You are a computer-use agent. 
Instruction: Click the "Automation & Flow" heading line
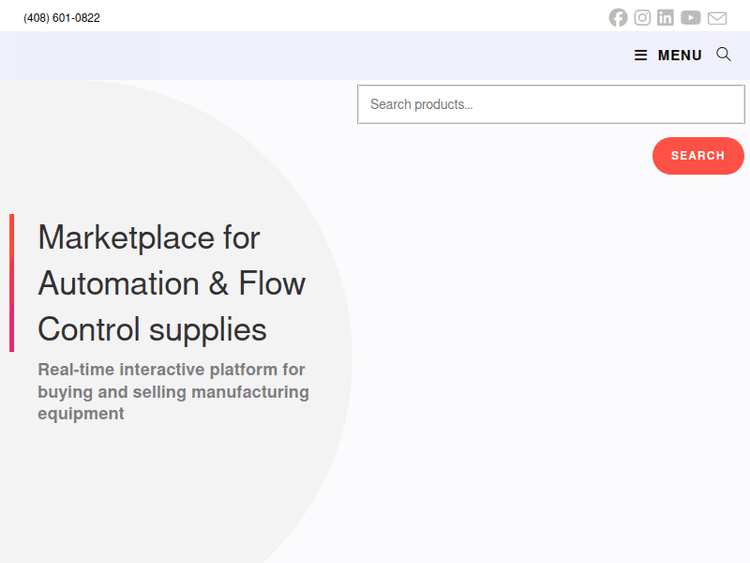click(x=171, y=284)
